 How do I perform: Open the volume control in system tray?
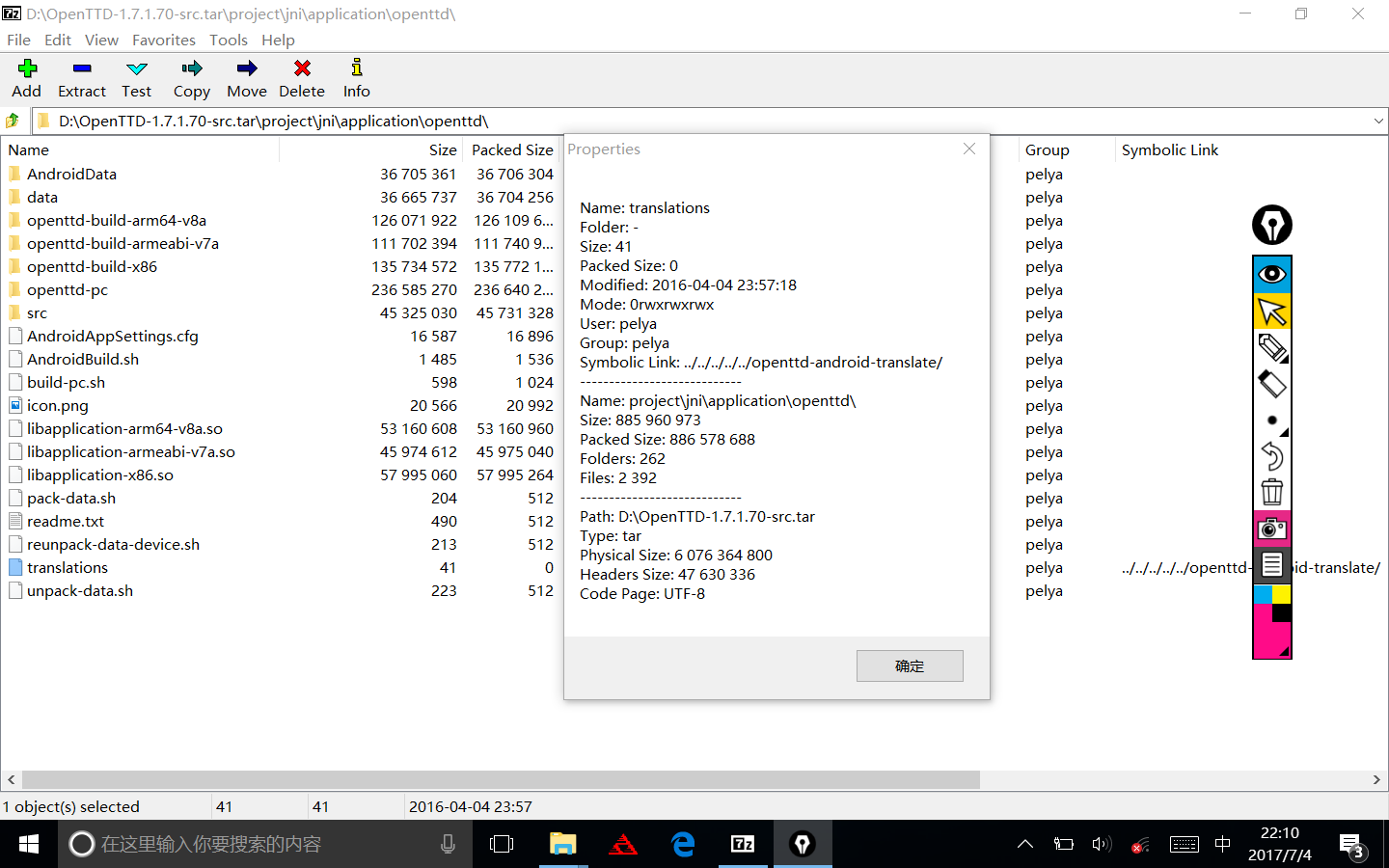[x=1102, y=844]
